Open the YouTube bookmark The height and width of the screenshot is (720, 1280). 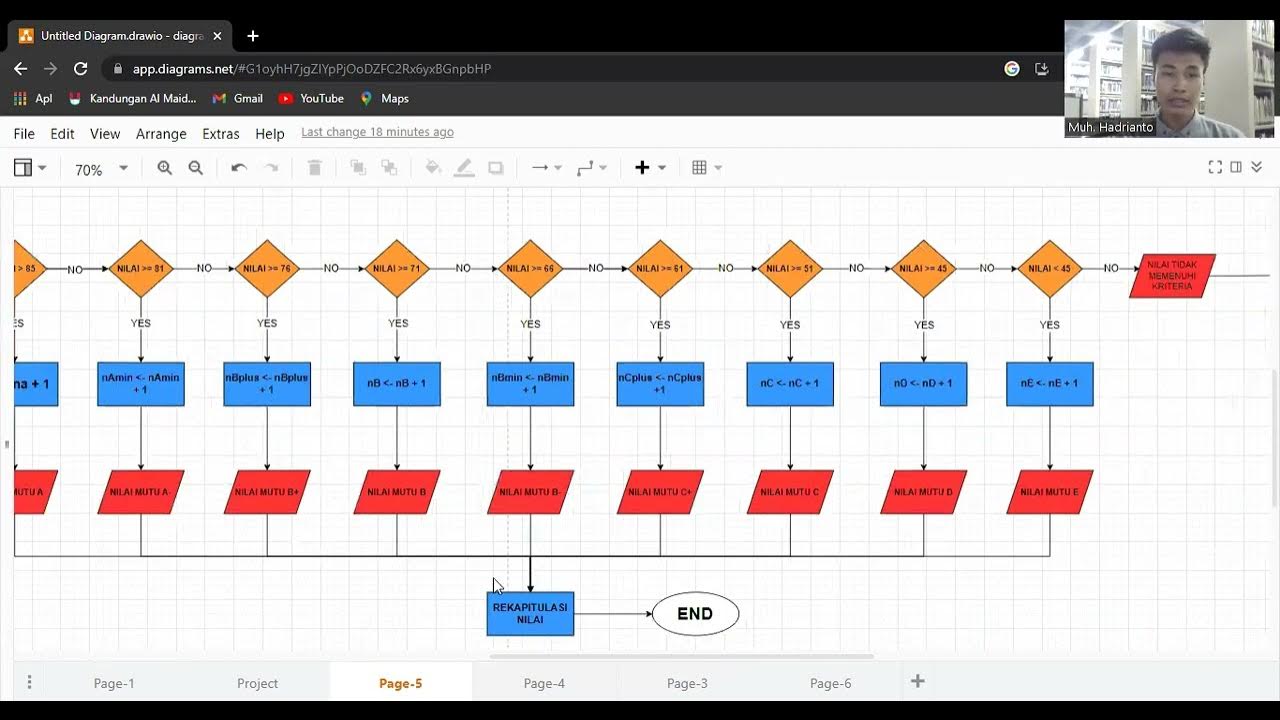(311, 98)
